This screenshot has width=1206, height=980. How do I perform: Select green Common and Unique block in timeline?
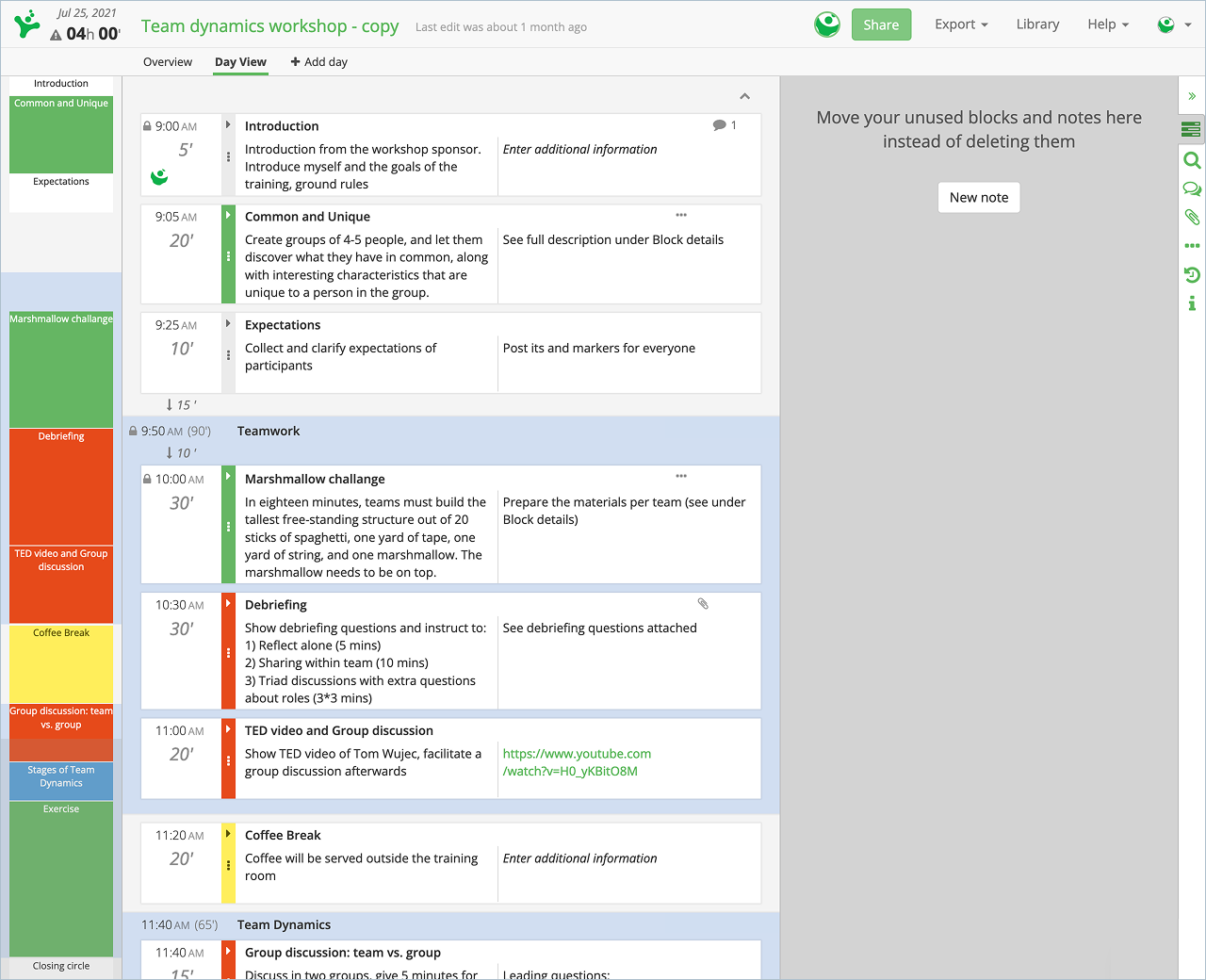[x=61, y=134]
